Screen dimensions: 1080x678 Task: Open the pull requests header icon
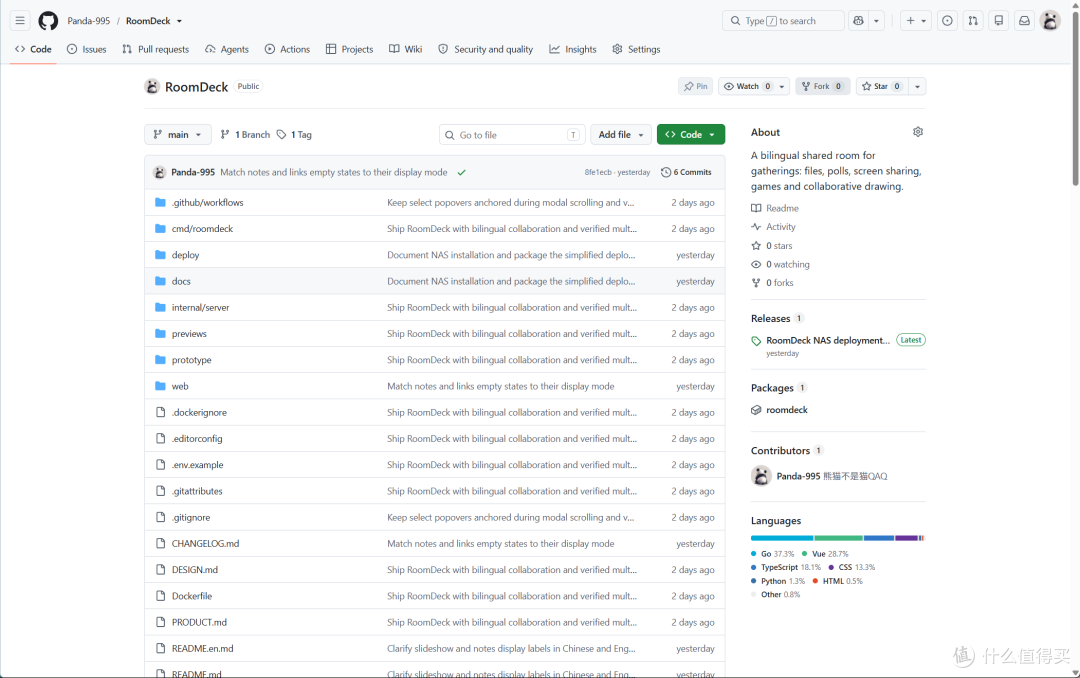[973, 21]
